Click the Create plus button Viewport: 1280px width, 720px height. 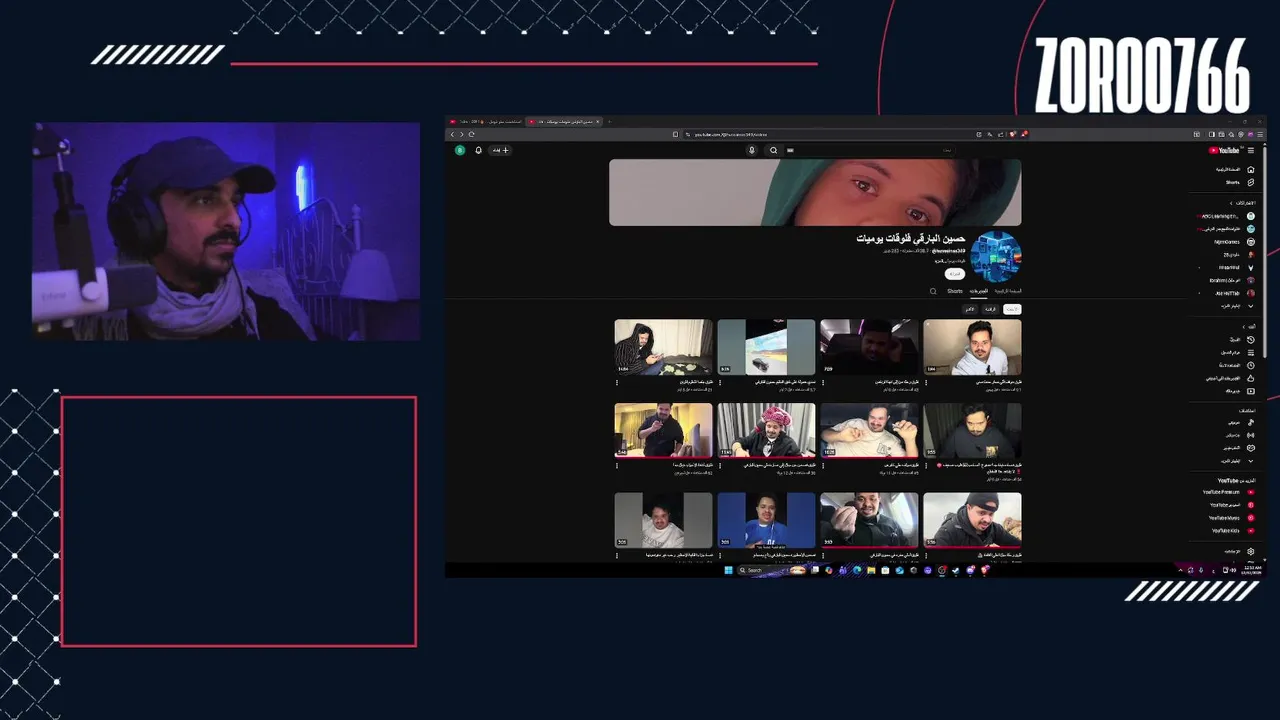tap(500, 150)
